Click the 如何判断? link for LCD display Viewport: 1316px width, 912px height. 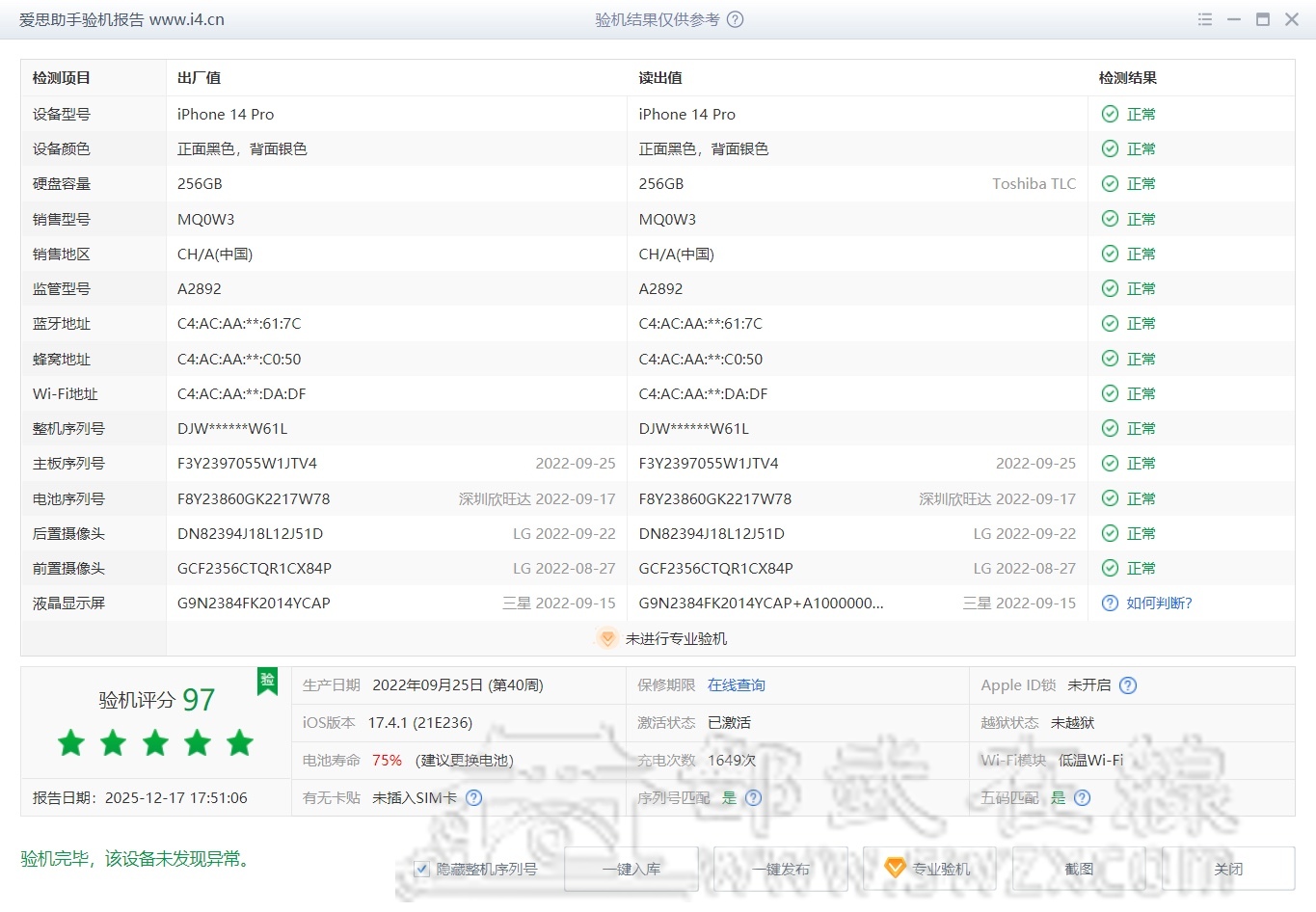(1159, 604)
